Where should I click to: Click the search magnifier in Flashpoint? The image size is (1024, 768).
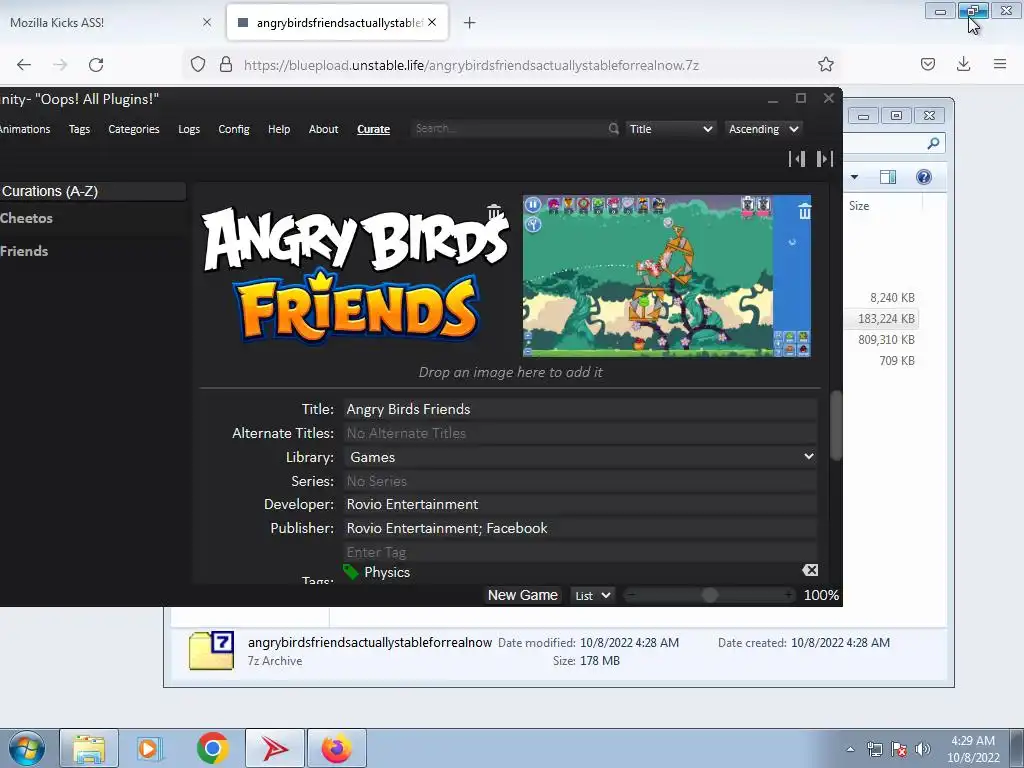pos(613,129)
